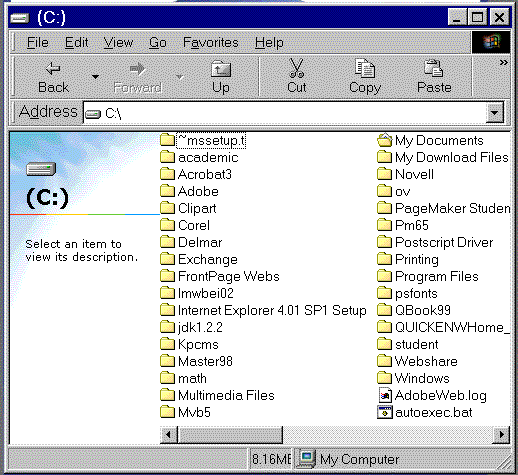Click the Master98 folder name
Screen dimensions: 518x475
[205, 361]
